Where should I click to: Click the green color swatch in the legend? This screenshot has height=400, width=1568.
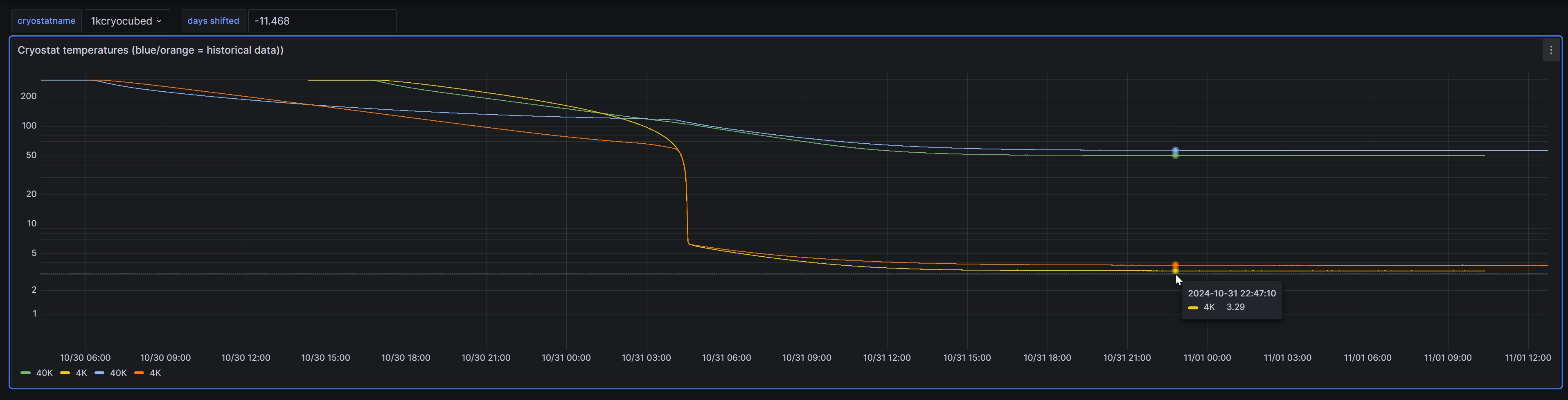25,373
